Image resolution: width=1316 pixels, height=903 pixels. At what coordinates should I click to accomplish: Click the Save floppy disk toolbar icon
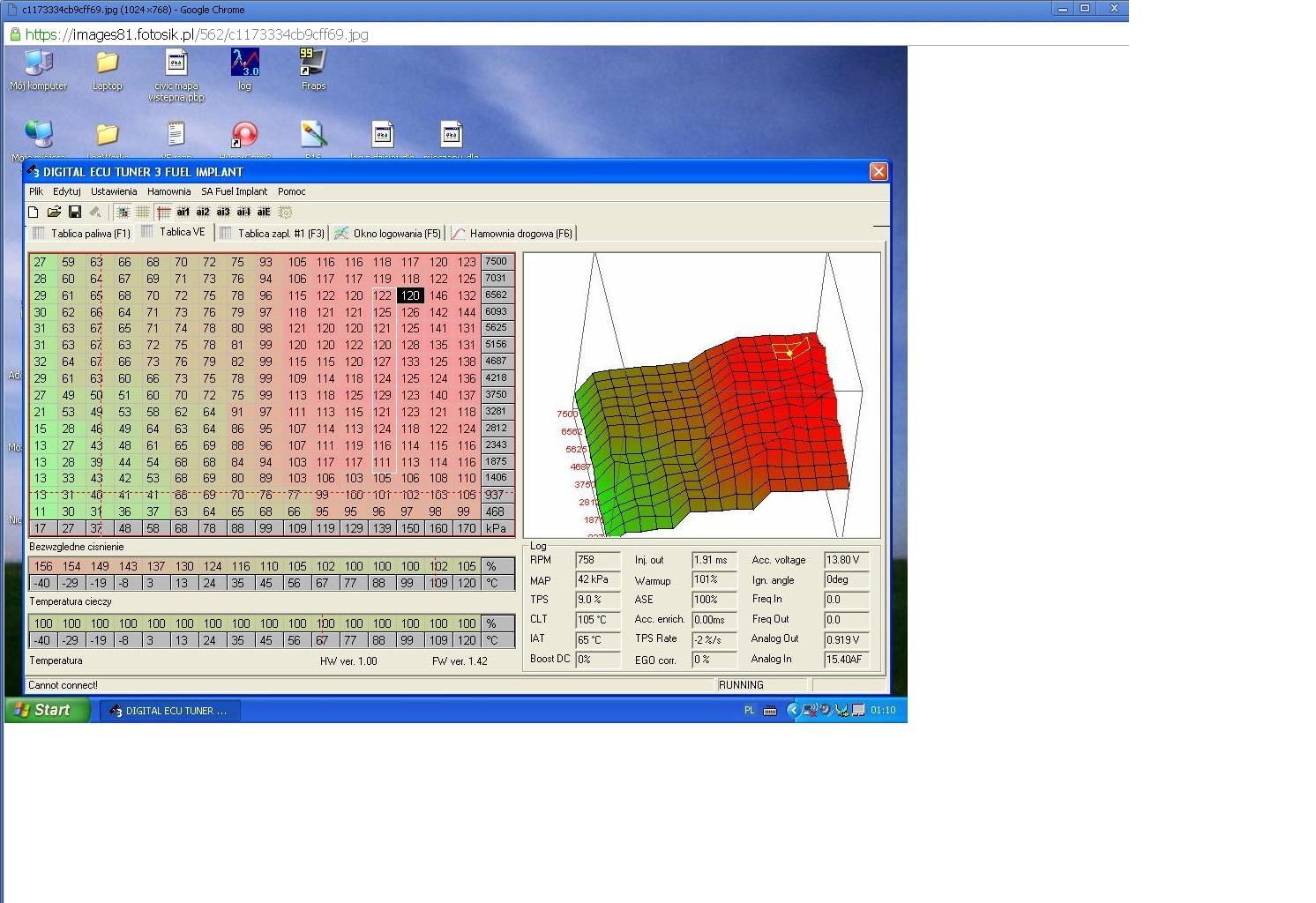[75, 212]
